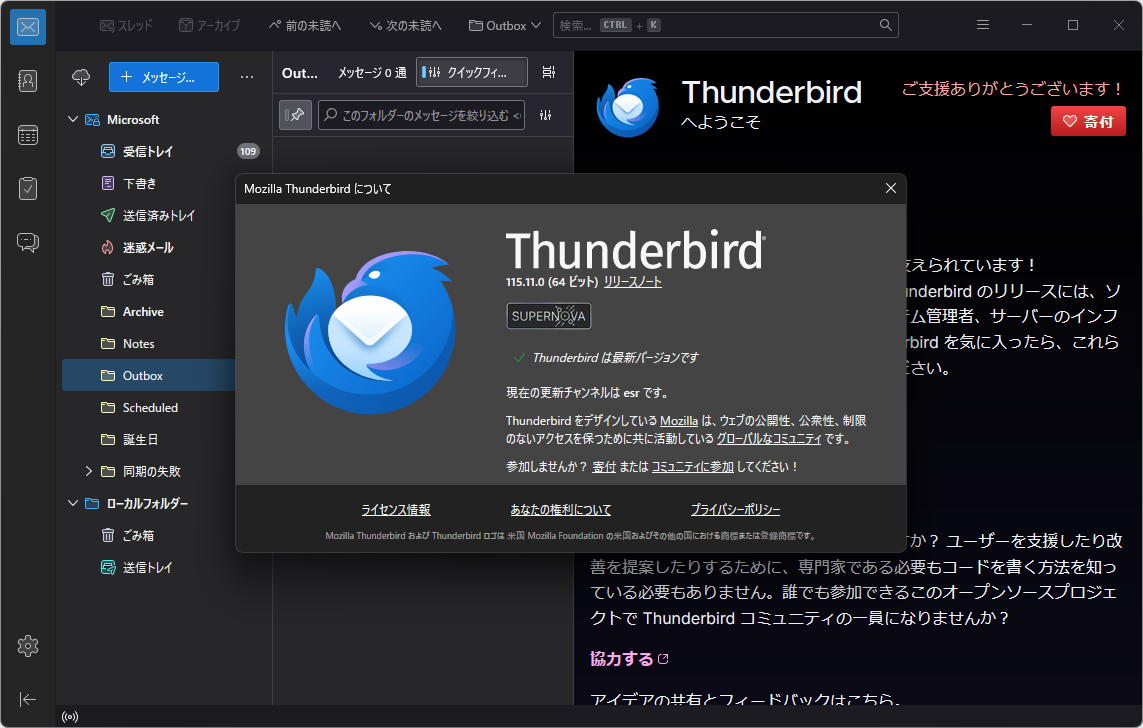Open the folder pane options menu (...)
Viewport: 1143px width, 728px height.
click(246, 77)
